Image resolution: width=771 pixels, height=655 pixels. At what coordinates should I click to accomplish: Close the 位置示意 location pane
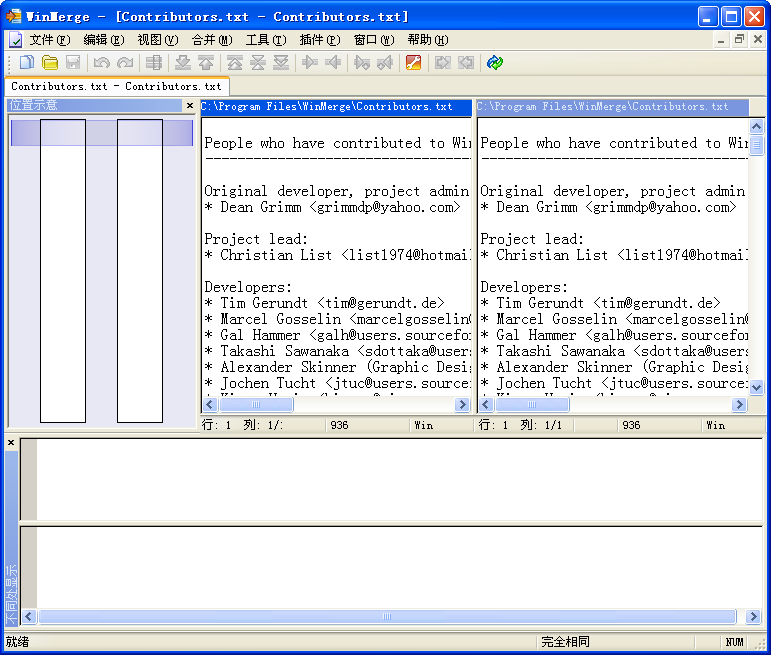pyautogui.click(x=190, y=106)
